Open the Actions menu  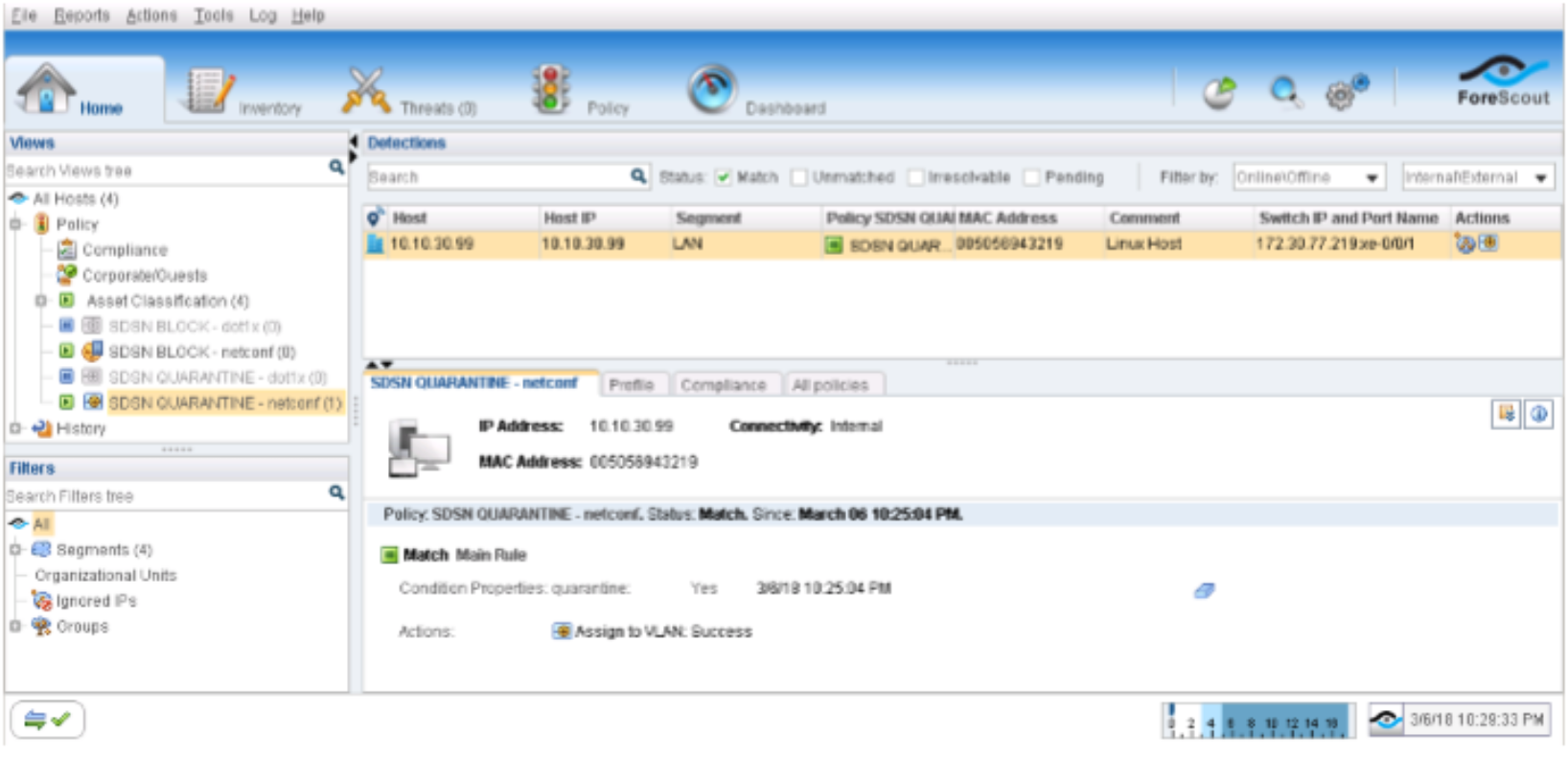tap(151, 15)
